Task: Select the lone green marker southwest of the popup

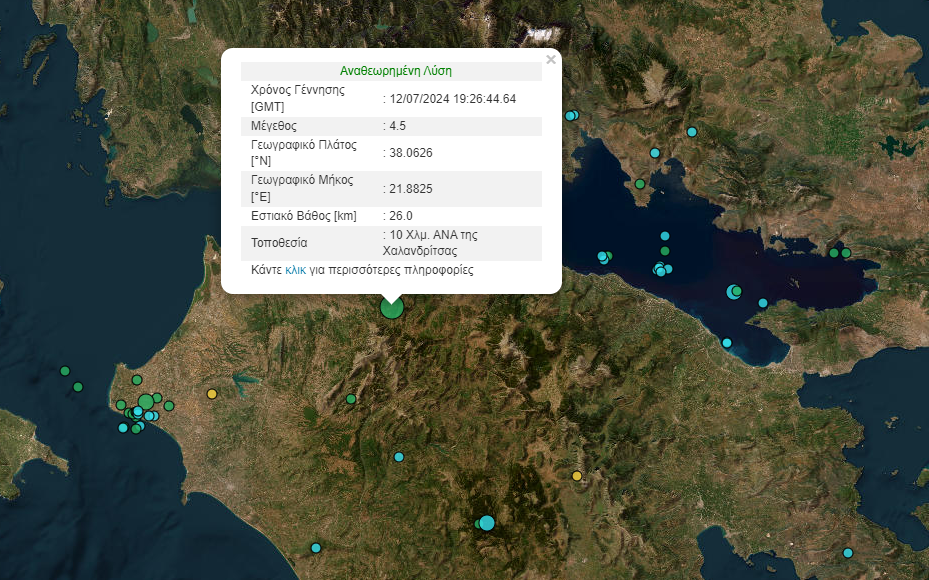Action: [351, 399]
